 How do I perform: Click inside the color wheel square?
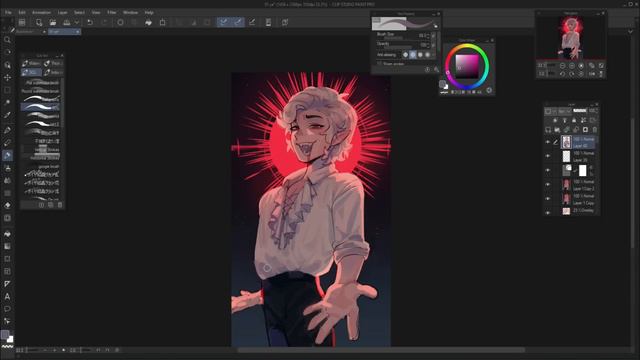(x=467, y=67)
